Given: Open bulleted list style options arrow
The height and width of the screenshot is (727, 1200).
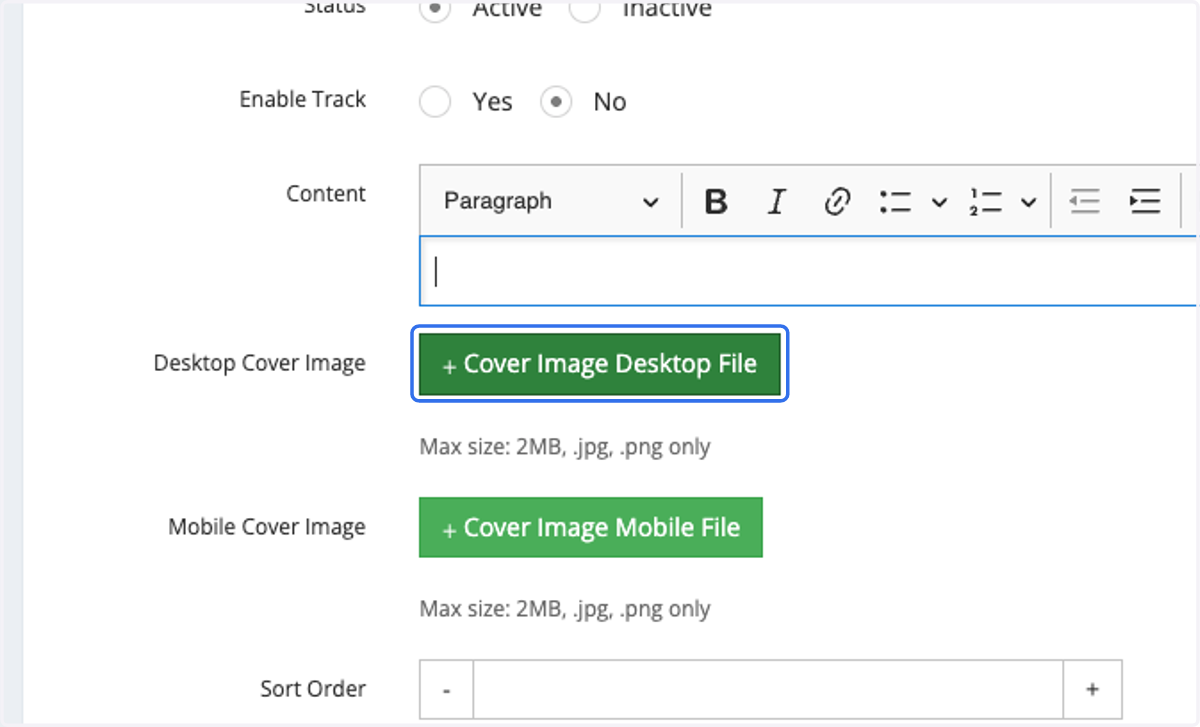Looking at the screenshot, I should pos(939,202).
